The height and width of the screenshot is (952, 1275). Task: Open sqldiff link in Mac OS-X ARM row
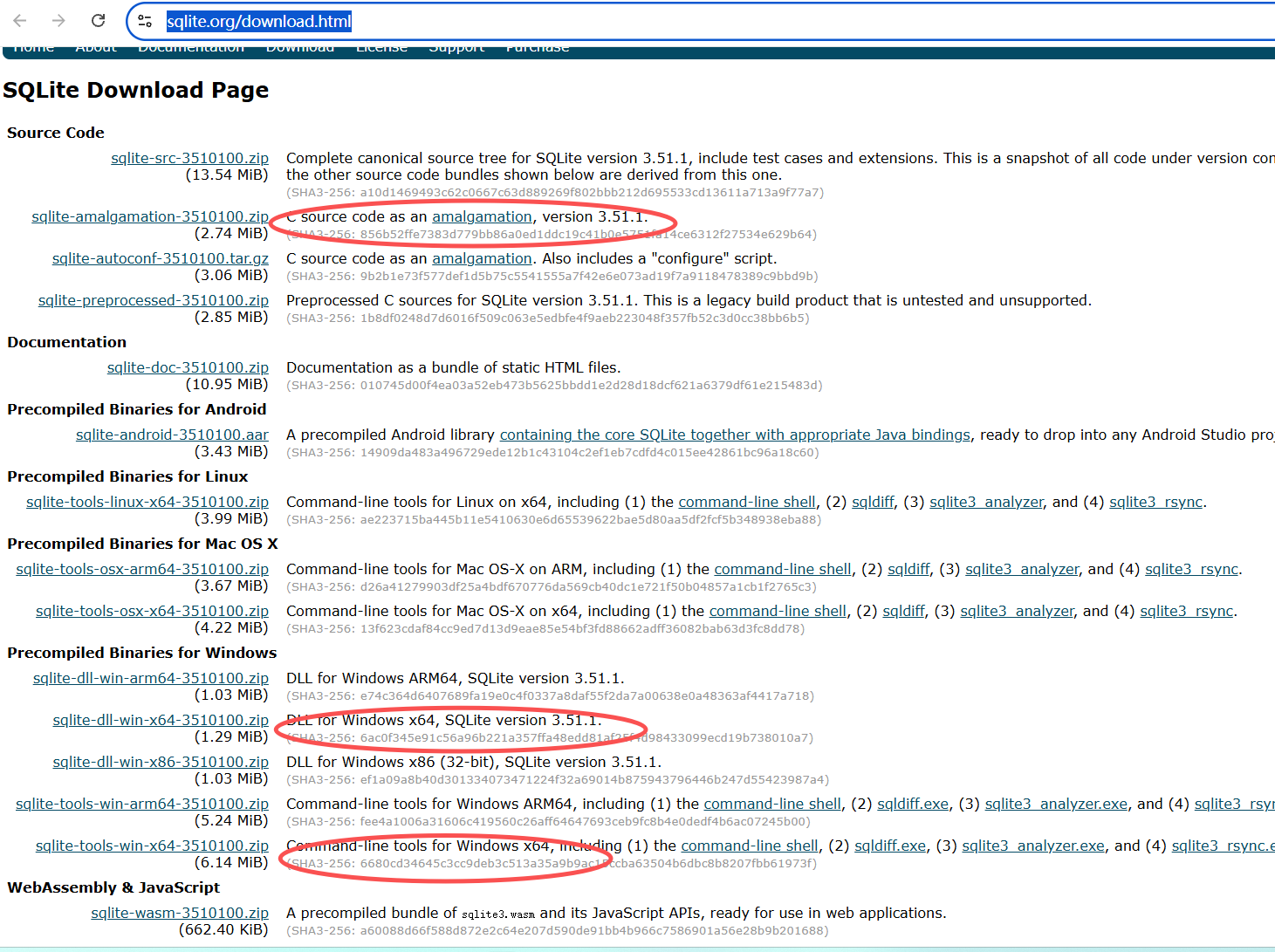[908, 569]
